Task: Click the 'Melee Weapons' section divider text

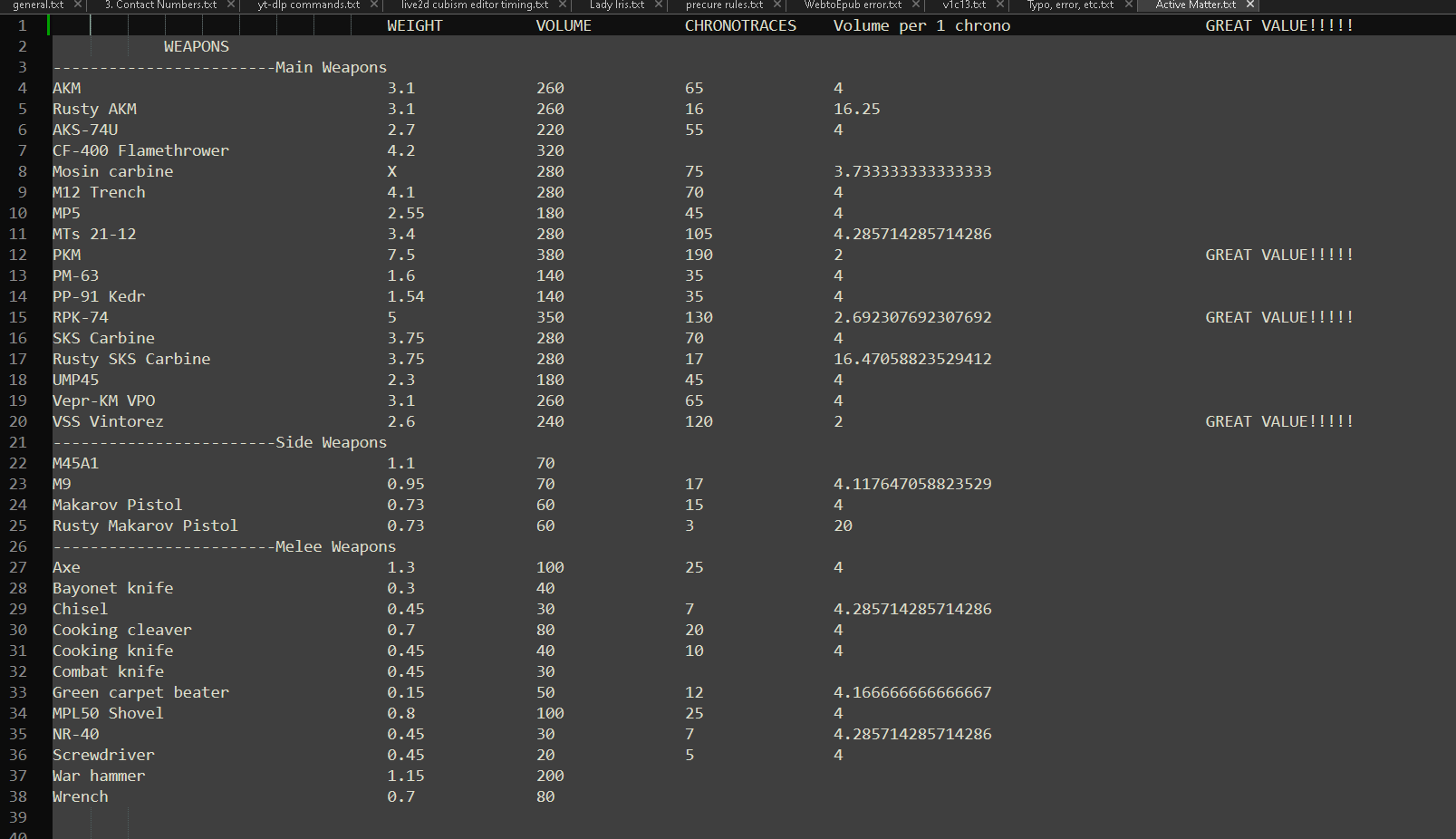Action: [335, 546]
